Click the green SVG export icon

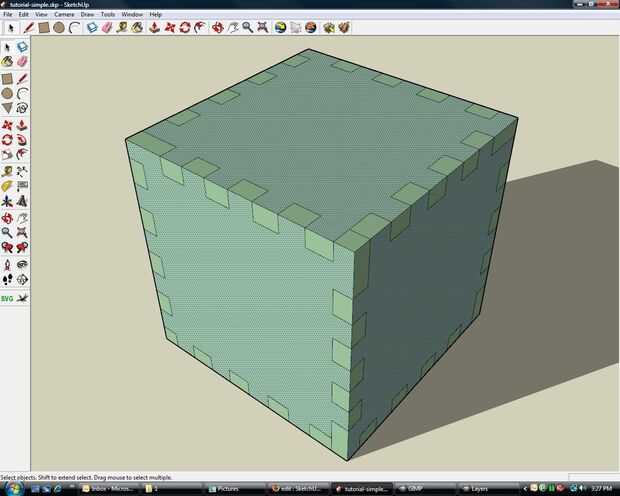[x=7, y=299]
